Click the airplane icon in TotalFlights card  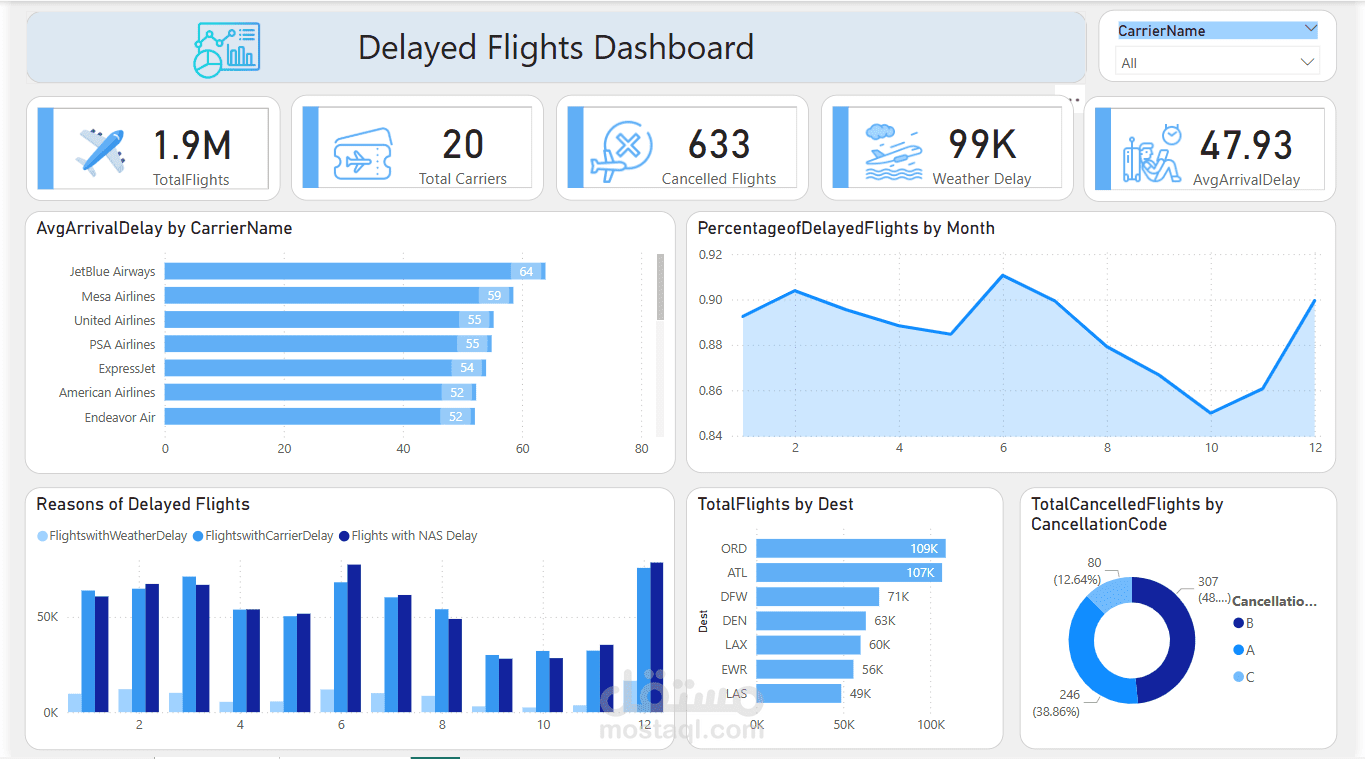(101, 151)
